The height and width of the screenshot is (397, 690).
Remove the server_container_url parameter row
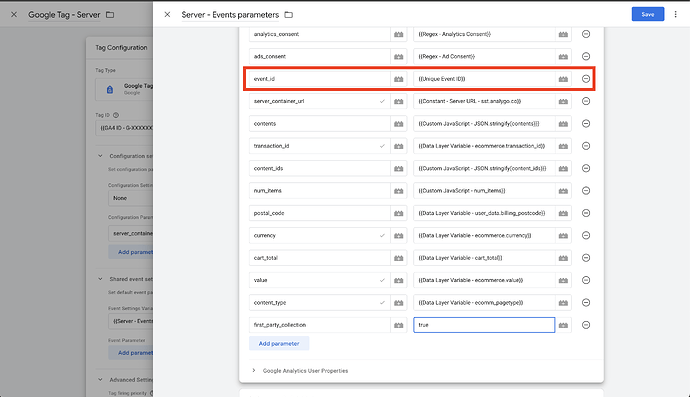(586, 101)
